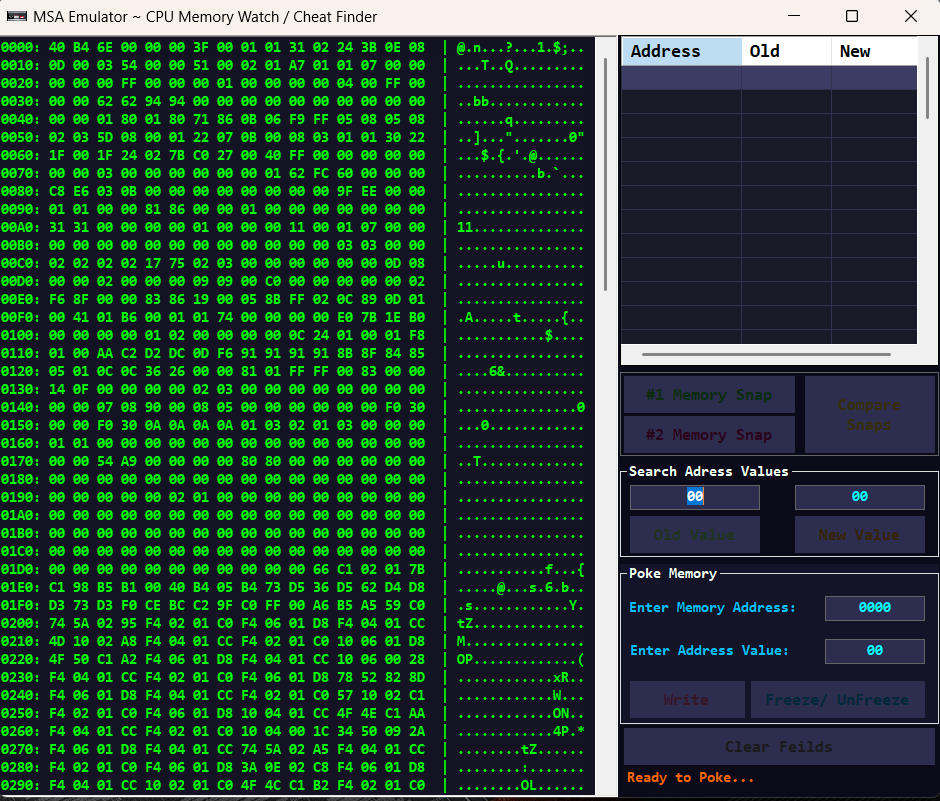Click memory row address 0110:
Viewport: 940px width, 801px height.
click(x=20, y=353)
